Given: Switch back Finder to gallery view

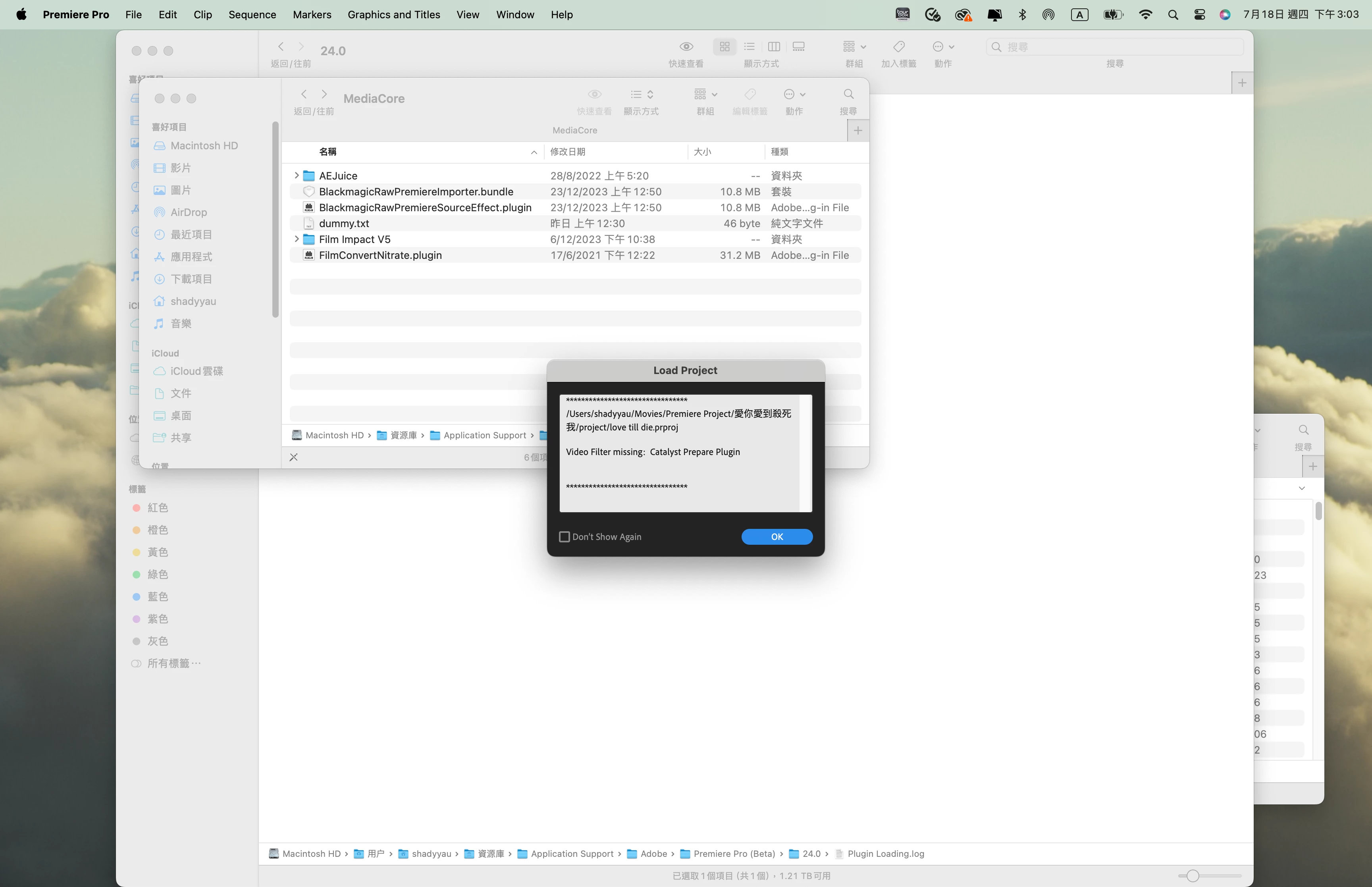Looking at the screenshot, I should pyautogui.click(x=799, y=47).
